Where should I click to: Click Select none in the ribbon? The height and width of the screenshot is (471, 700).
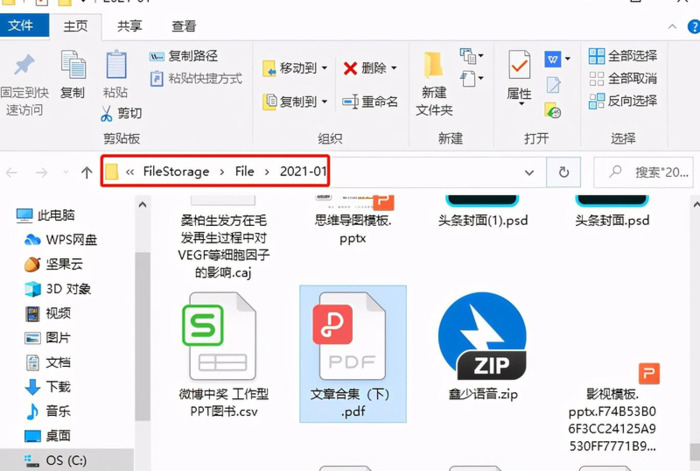623,79
